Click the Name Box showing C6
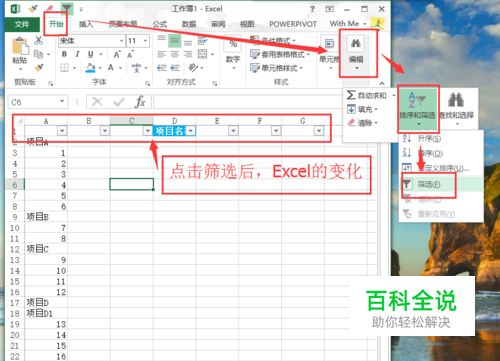500x361 pixels. (x=38, y=102)
